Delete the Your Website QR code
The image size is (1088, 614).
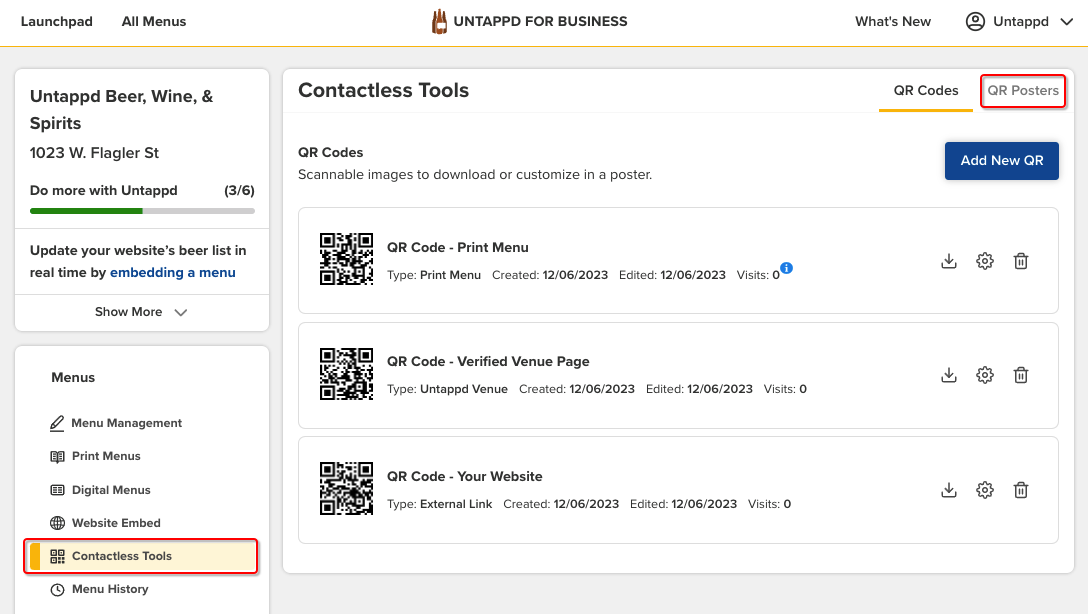tap(1020, 490)
